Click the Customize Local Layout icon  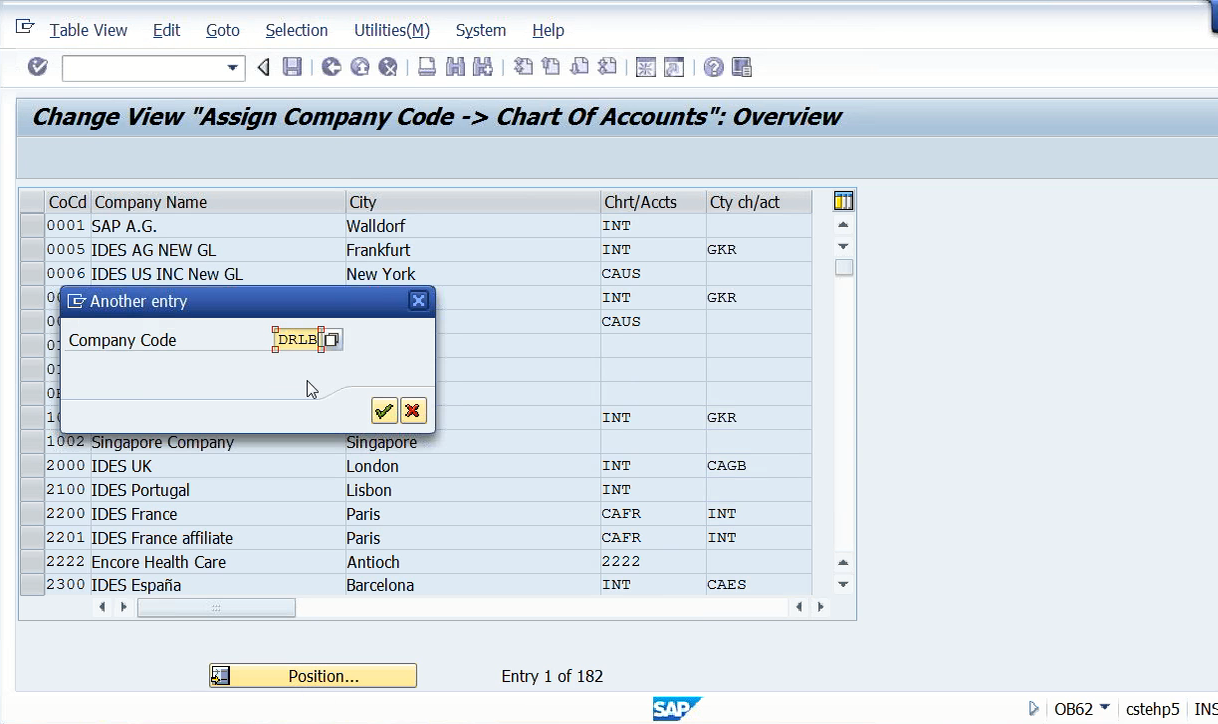pos(742,67)
